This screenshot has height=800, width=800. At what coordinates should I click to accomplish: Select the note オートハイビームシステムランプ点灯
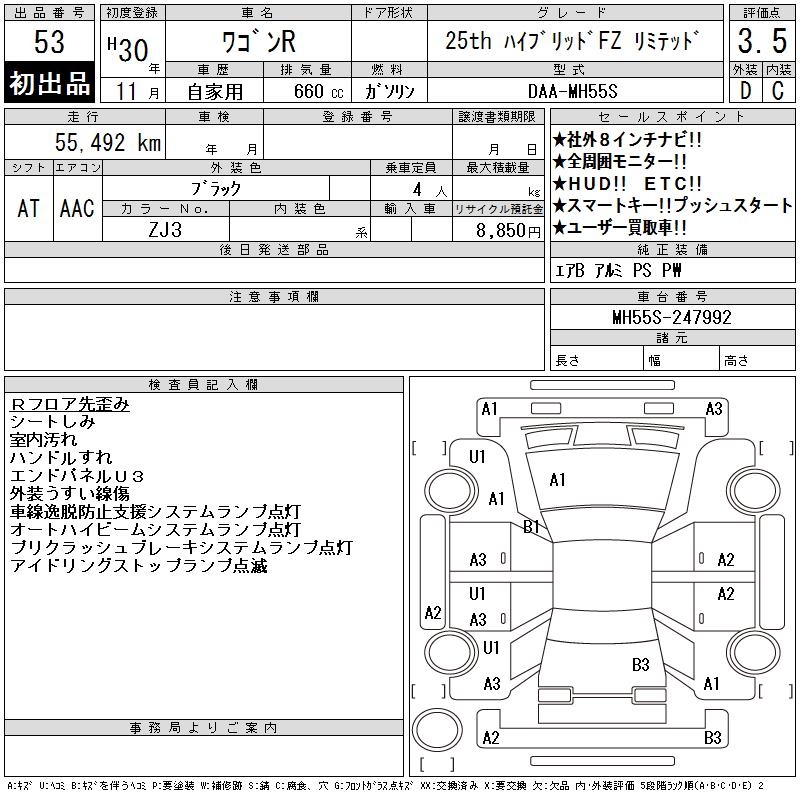[156, 529]
